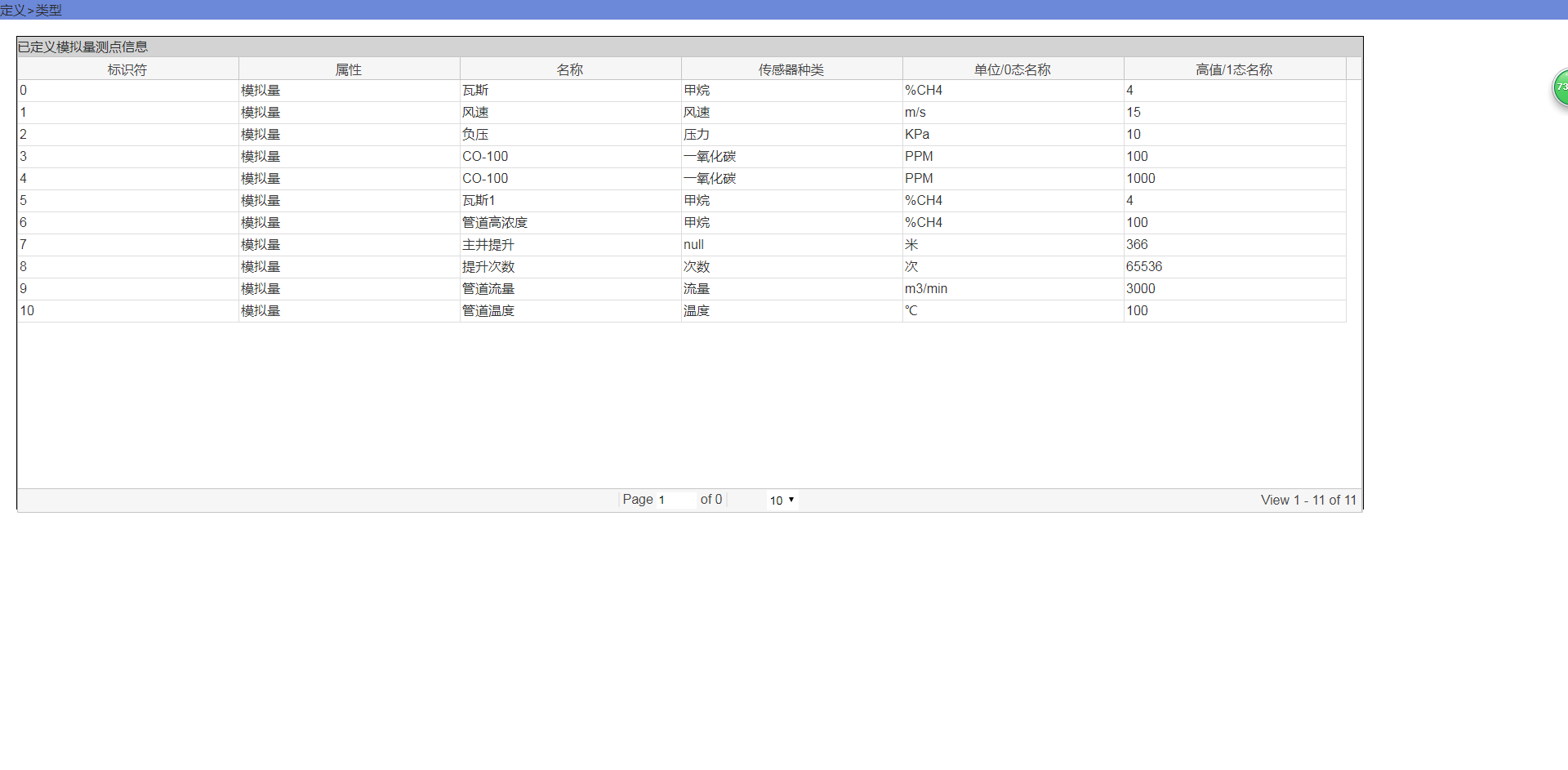The width and height of the screenshot is (1568, 770).
Task: Sort by the 高值/1态名称 column header
Action: pos(1235,69)
